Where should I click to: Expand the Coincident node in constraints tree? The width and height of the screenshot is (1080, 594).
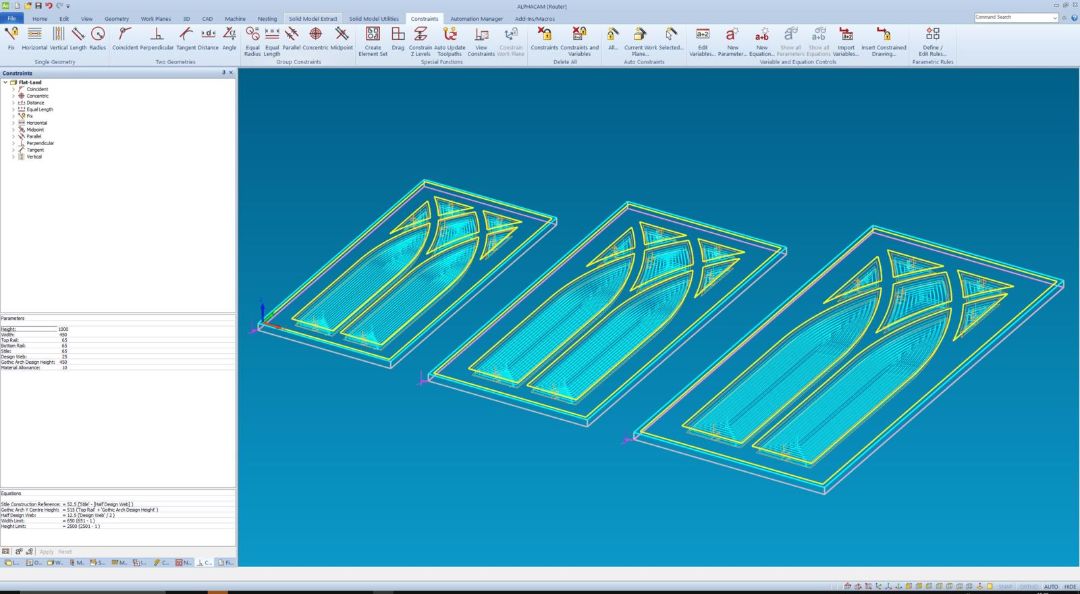pos(13,89)
